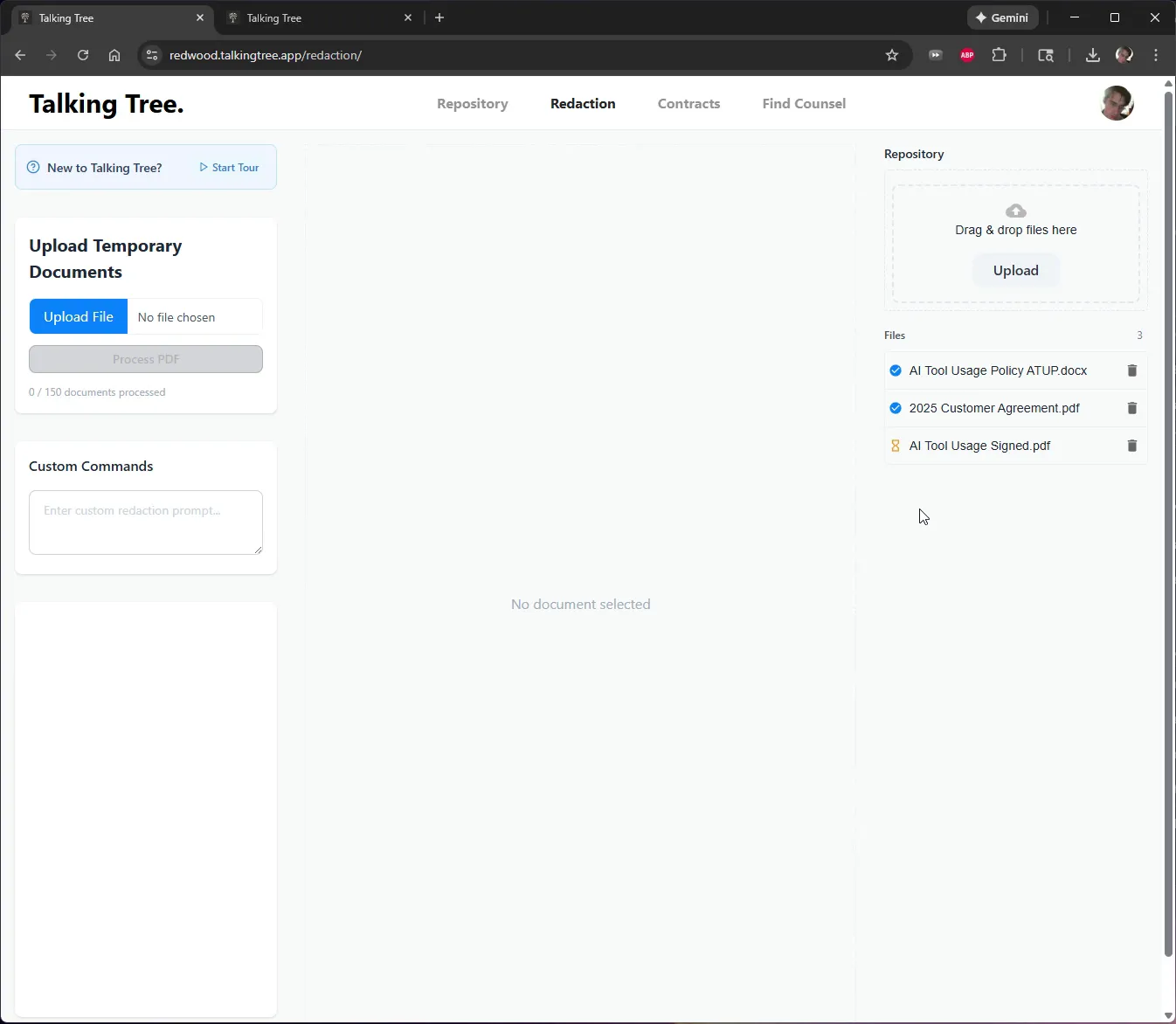1176x1024 pixels.
Task: Open Chrome three-dot menu
Action: point(1156,55)
